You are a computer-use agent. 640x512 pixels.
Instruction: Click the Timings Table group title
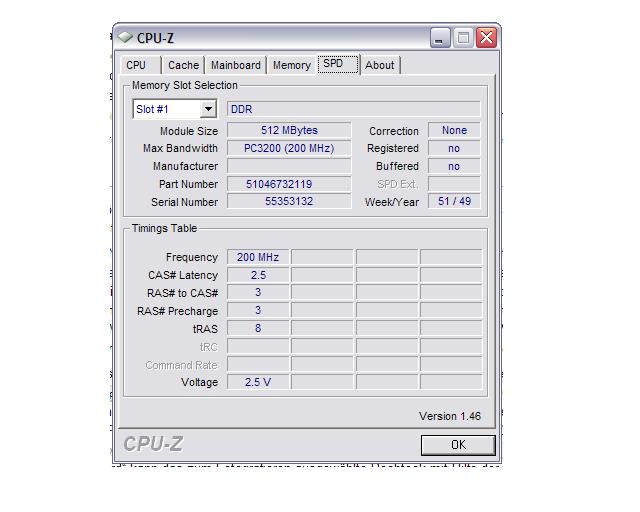pos(164,228)
